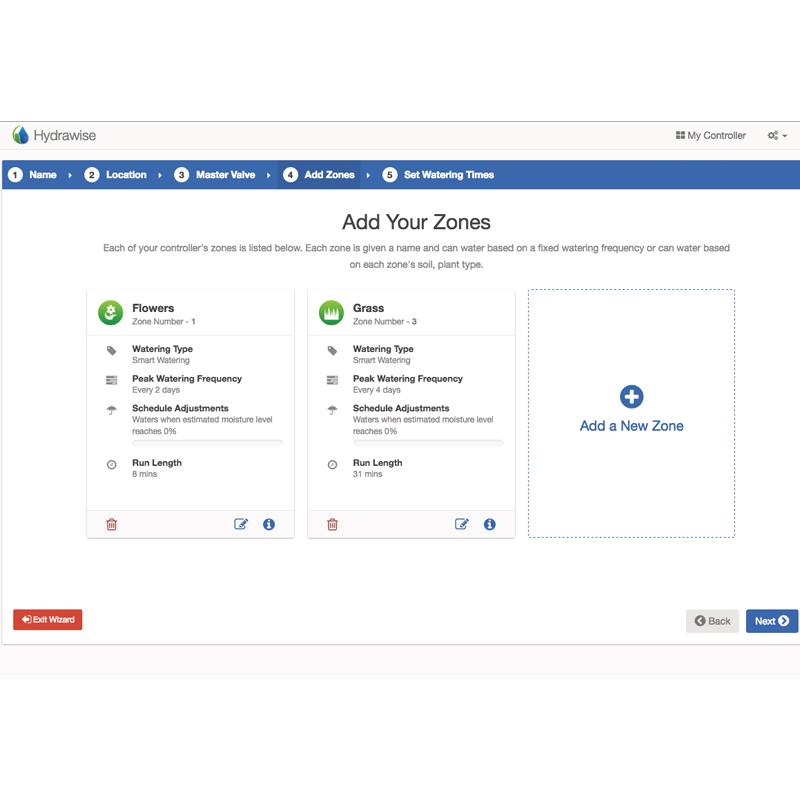Open the settings gear dropdown
This screenshot has width=800, height=800.
coord(777,136)
